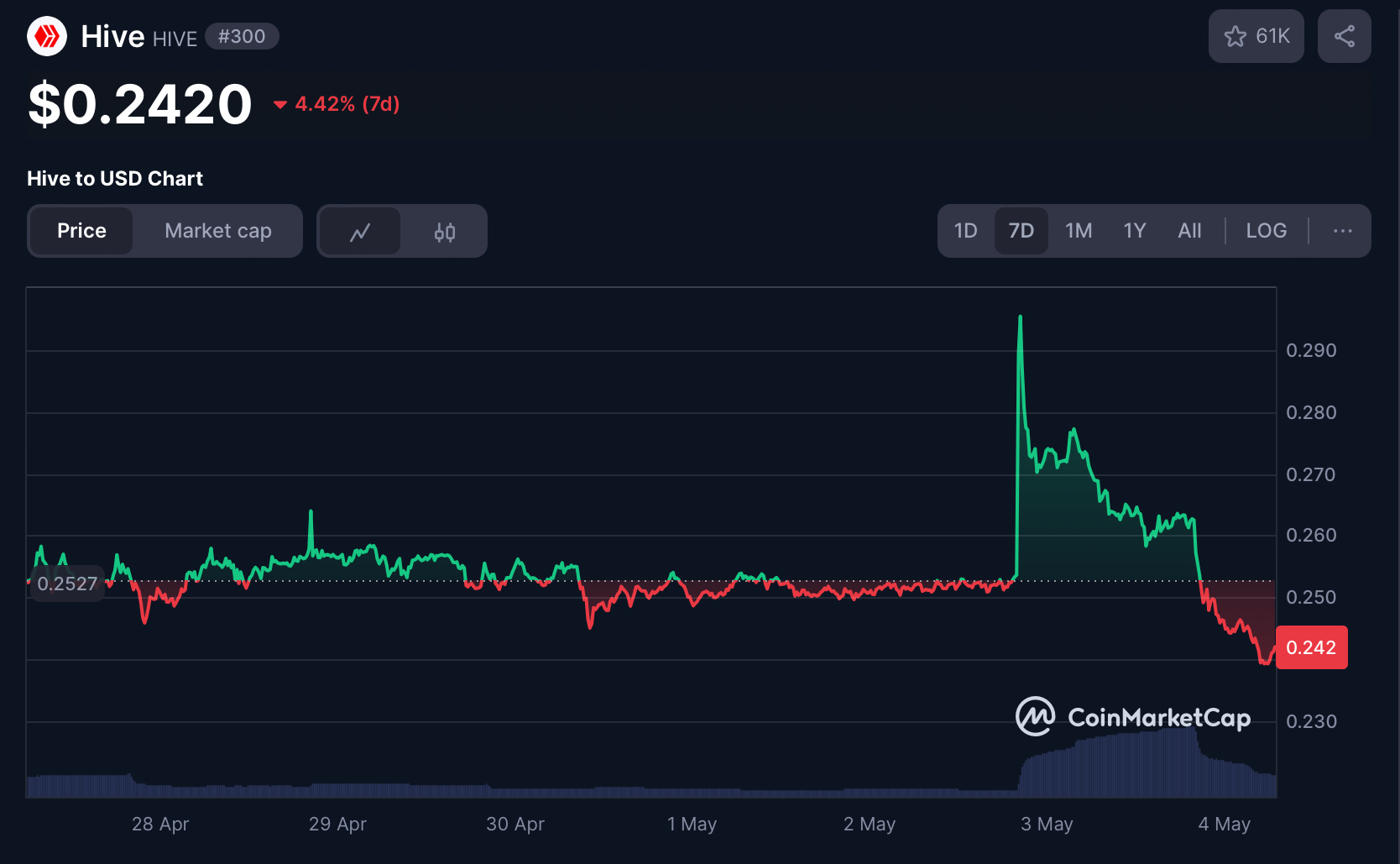
Task: Switch to candlestick chart icon
Action: pyautogui.click(x=444, y=231)
